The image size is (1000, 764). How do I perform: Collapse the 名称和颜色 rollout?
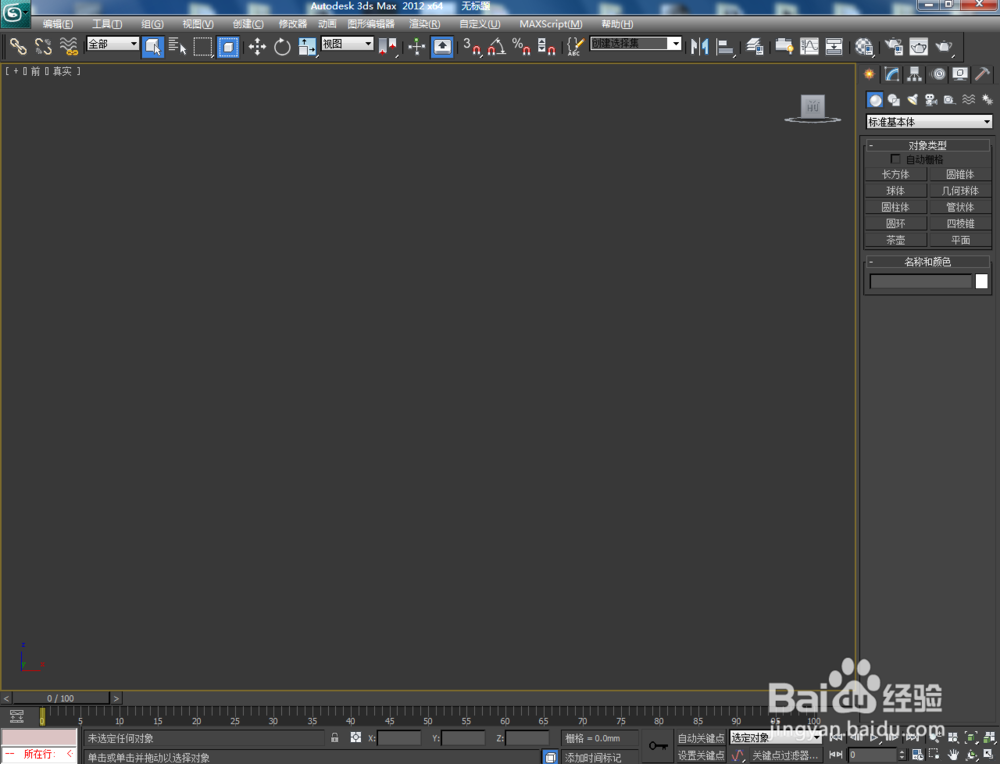[x=927, y=261]
